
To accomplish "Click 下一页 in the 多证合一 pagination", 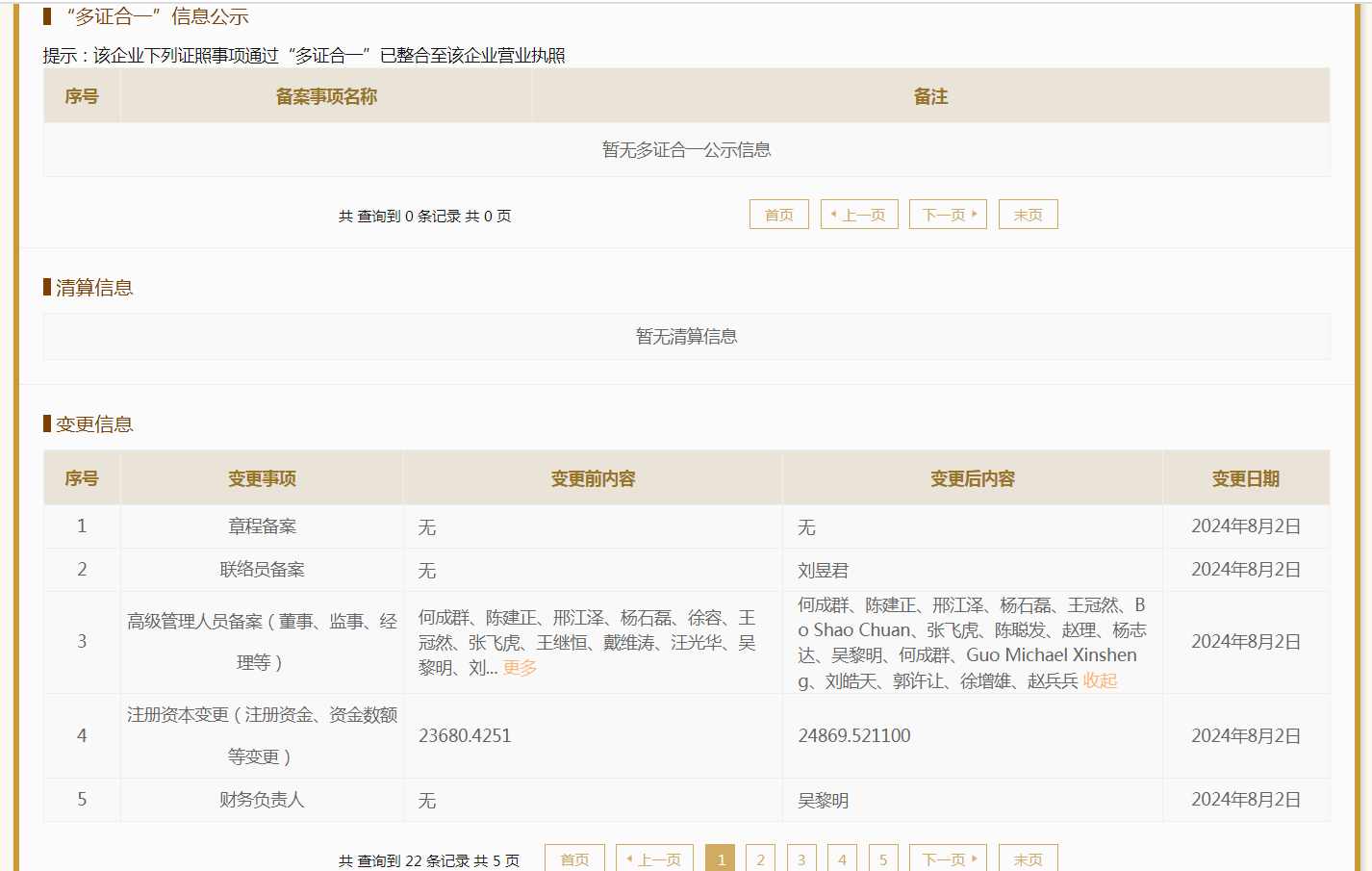I will pos(949,215).
